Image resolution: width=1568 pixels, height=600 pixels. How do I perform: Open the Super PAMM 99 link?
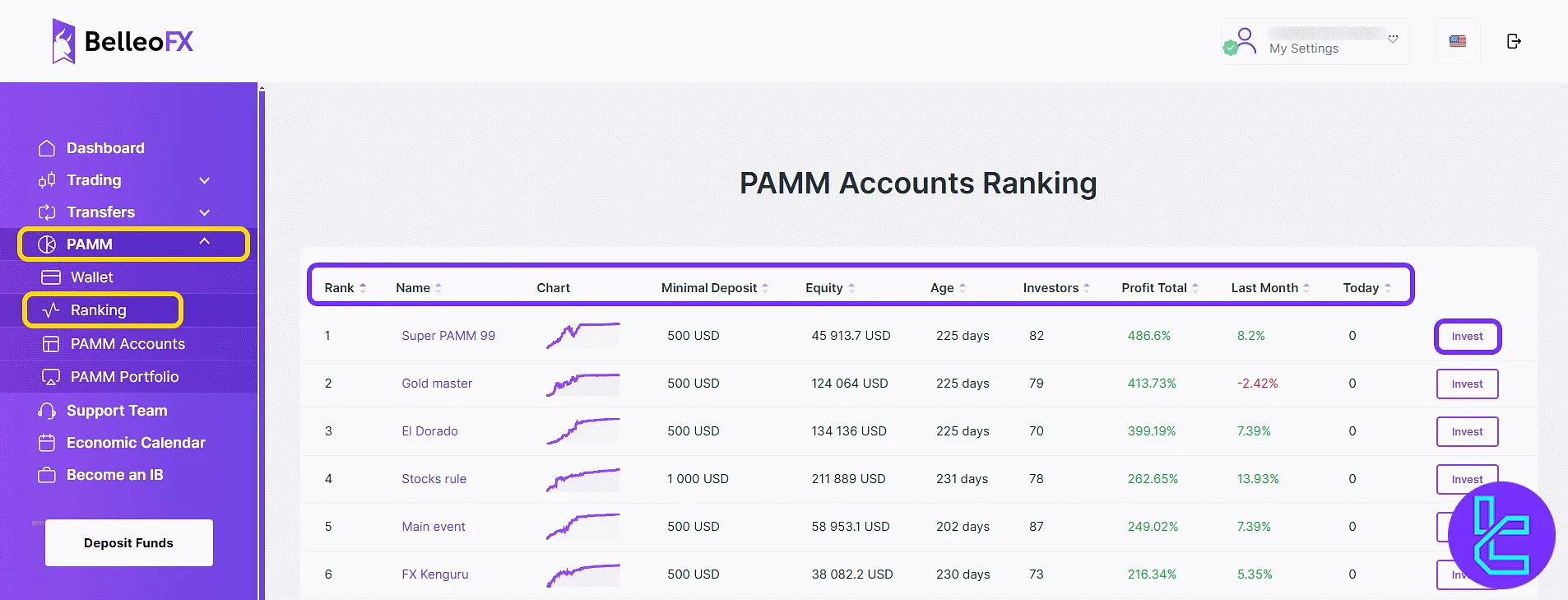tap(448, 336)
